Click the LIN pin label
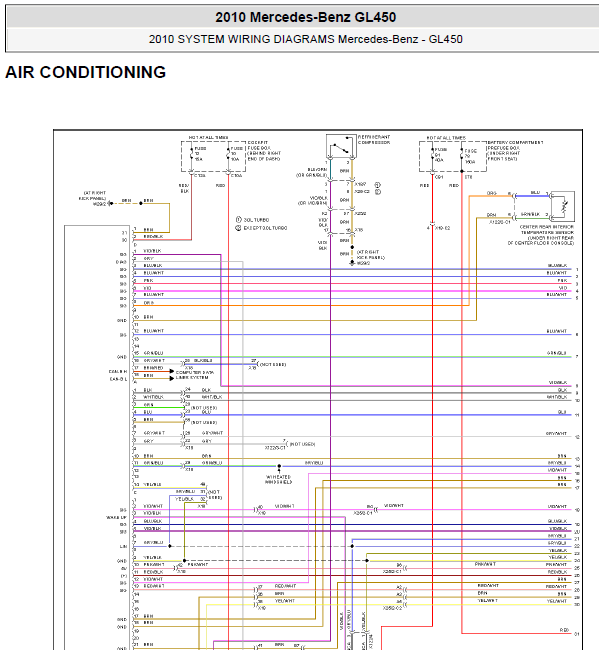599x650 pixels. (x=124, y=546)
